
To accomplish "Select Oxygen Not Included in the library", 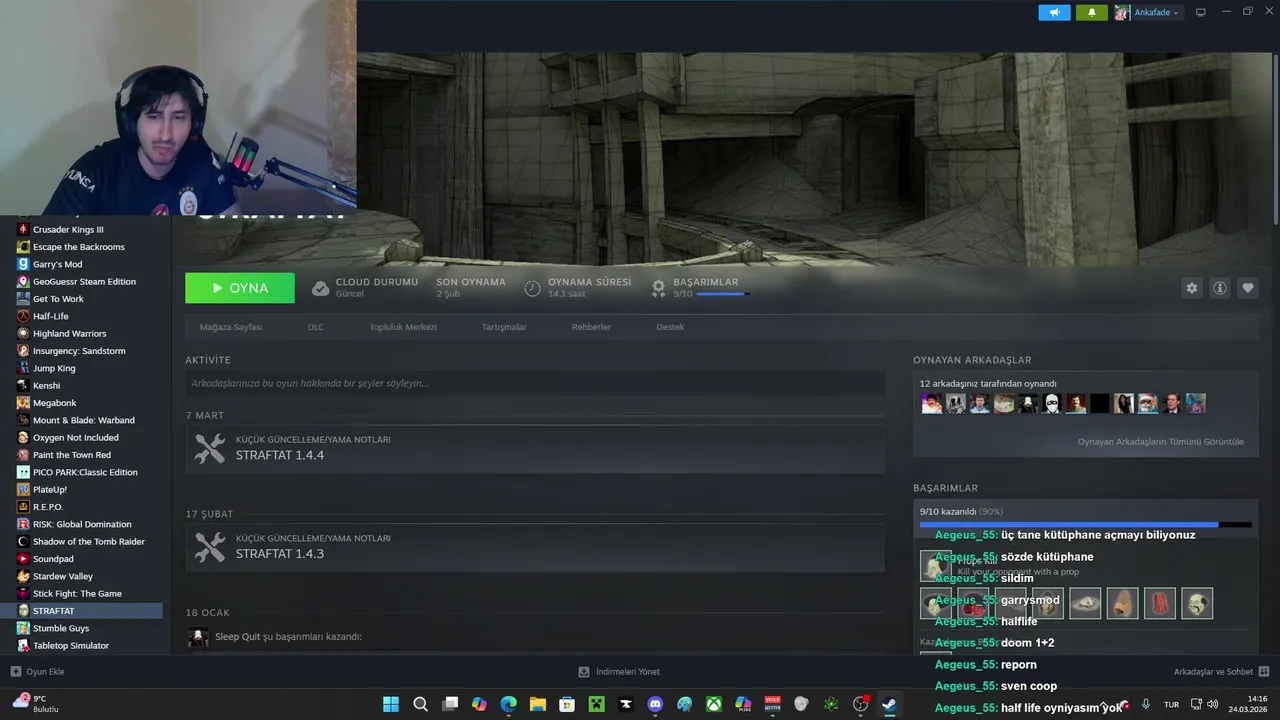I will [x=75, y=438].
